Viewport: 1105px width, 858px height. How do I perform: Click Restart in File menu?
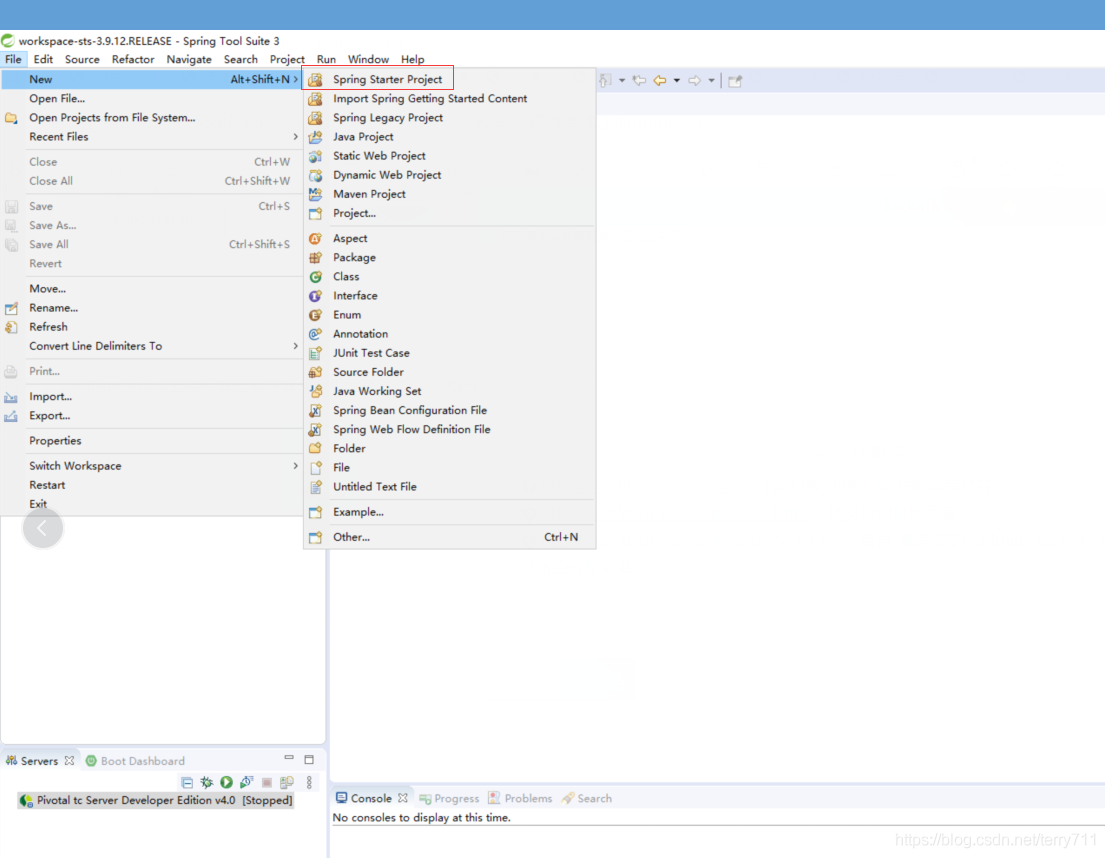click(x=47, y=485)
